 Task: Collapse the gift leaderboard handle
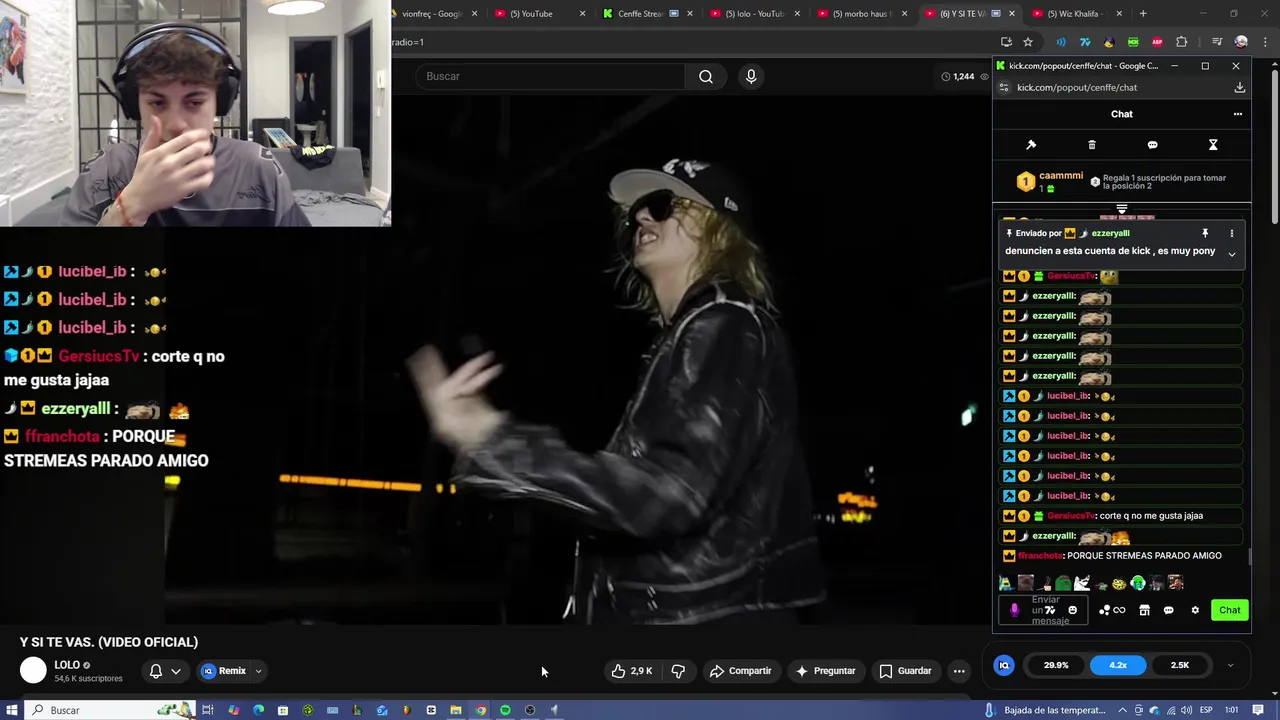coord(1122,209)
